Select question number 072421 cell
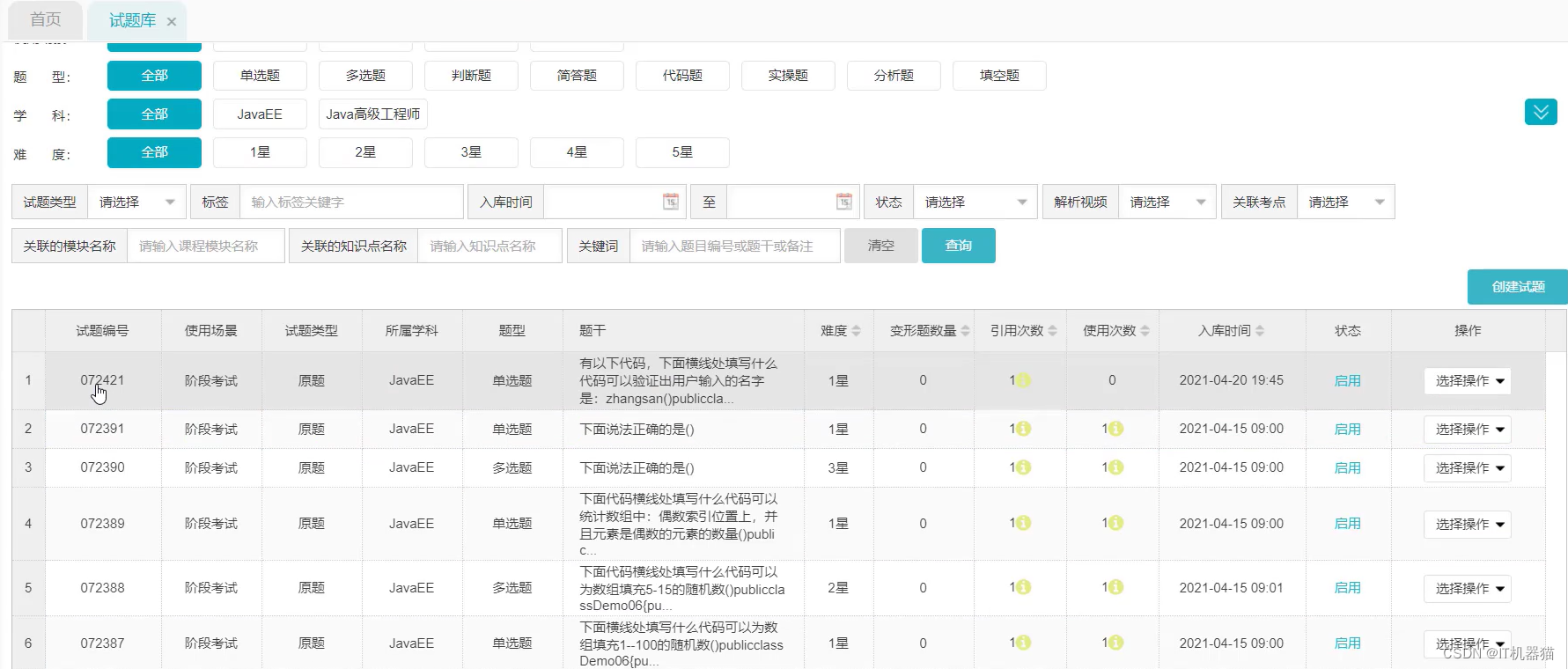This screenshot has height=669, width=1568. 102,380
